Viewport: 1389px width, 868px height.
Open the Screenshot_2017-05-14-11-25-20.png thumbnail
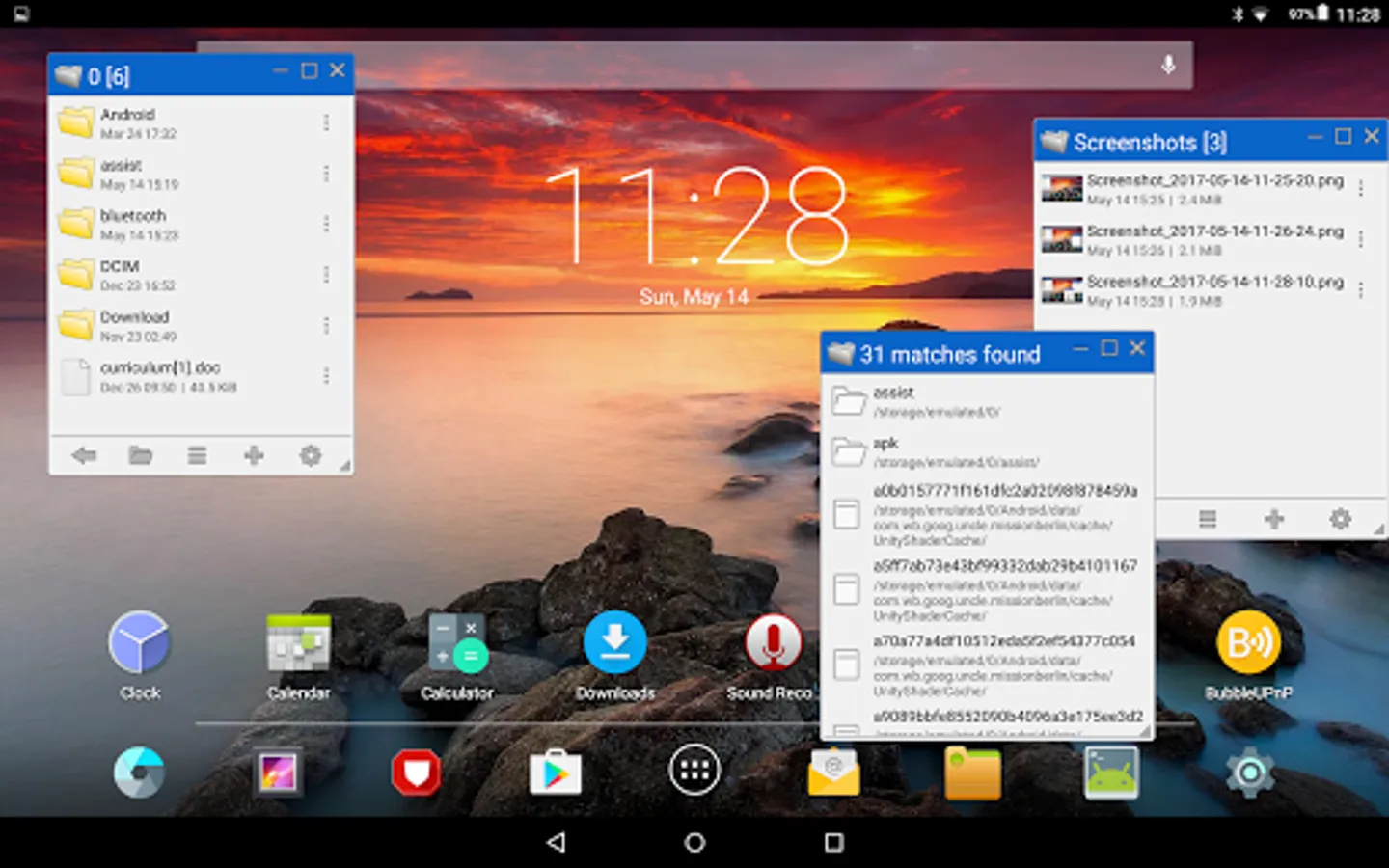(1062, 188)
